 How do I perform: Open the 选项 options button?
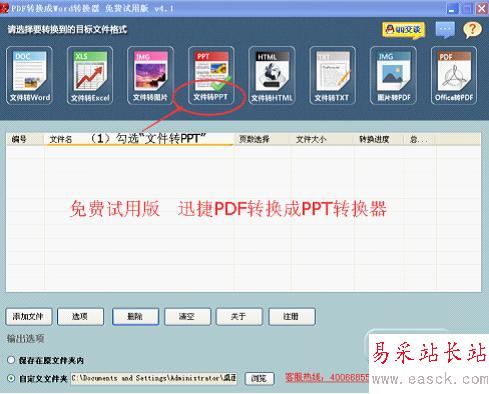pyautogui.click(x=80, y=316)
